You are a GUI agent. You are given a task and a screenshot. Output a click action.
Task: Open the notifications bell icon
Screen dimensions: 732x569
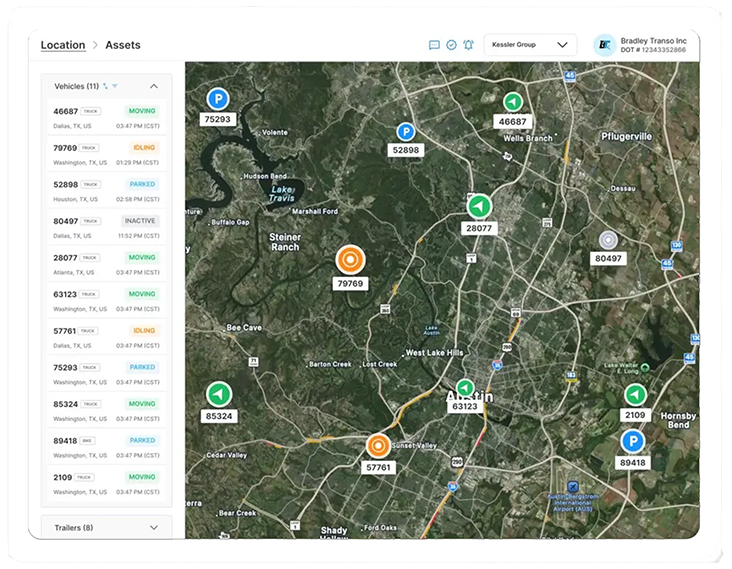pos(468,45)
